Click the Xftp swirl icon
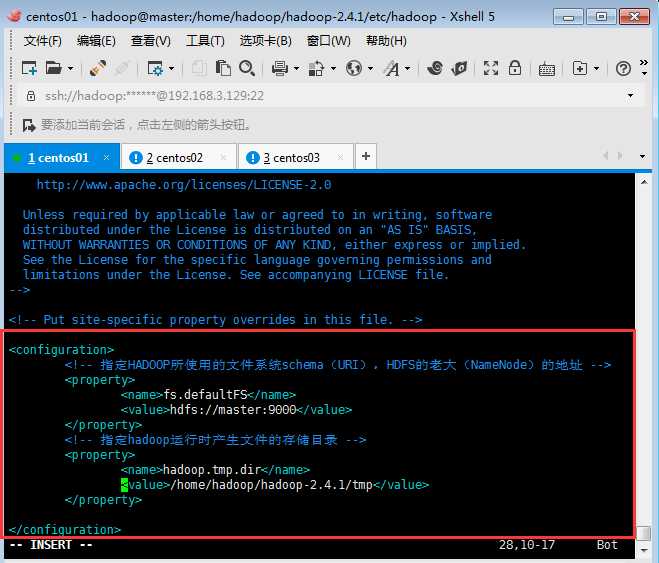659x563 pixels. pos(435,68)
